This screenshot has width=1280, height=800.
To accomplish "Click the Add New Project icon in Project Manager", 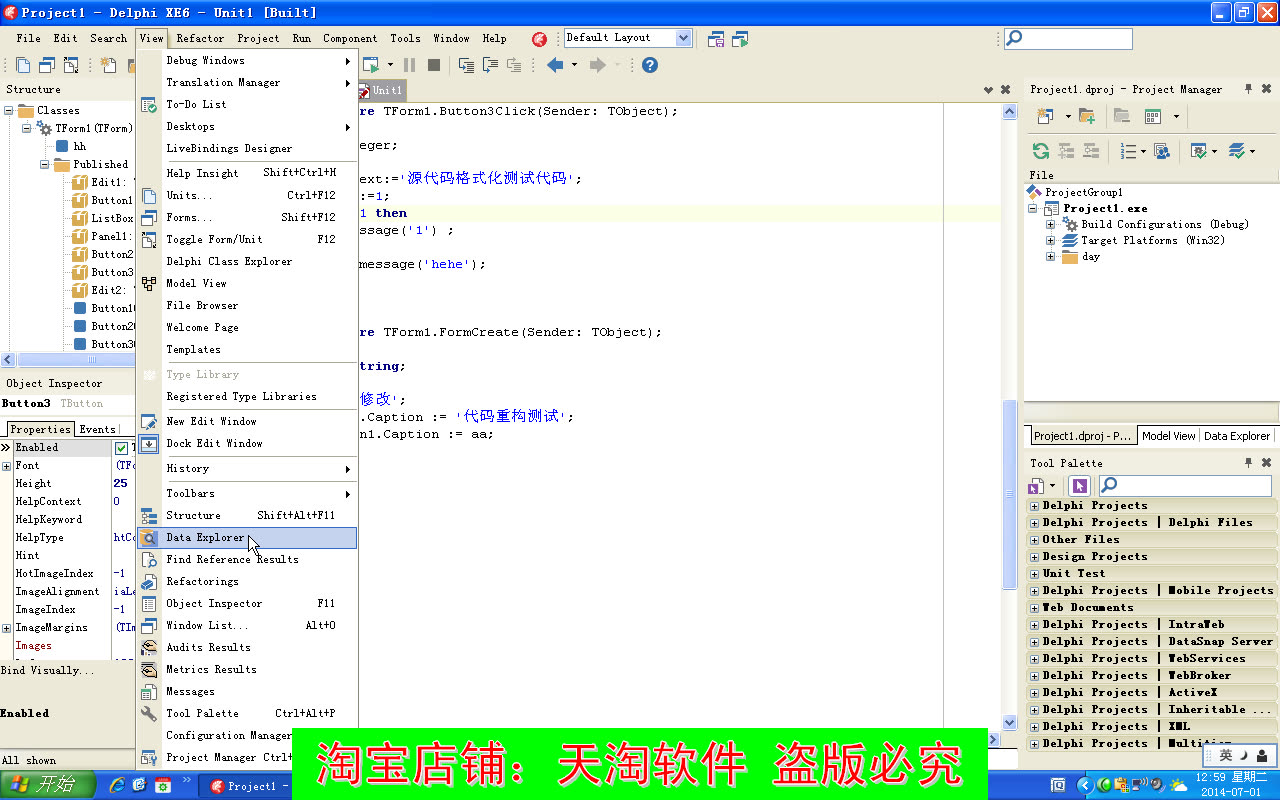I will (1045, 116).
